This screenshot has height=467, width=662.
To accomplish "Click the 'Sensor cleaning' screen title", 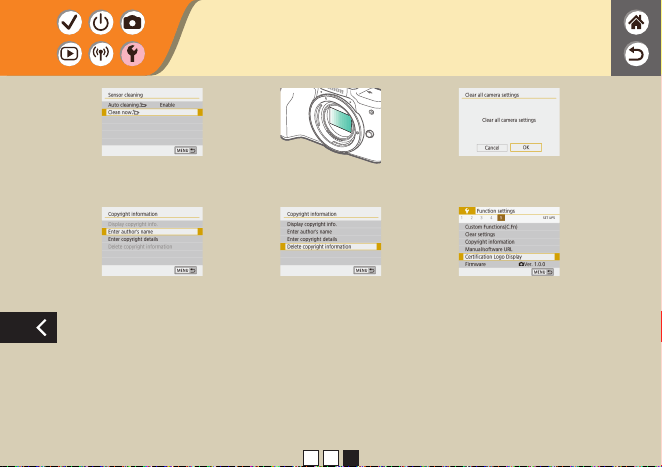I will [125, 95].
